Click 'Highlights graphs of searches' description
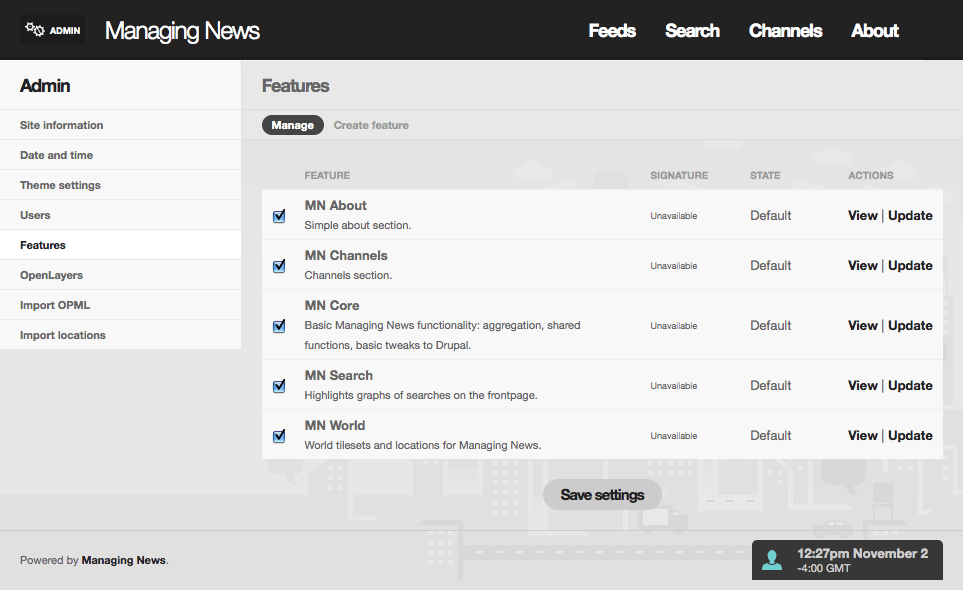963x590 pixels. point(421,395)
